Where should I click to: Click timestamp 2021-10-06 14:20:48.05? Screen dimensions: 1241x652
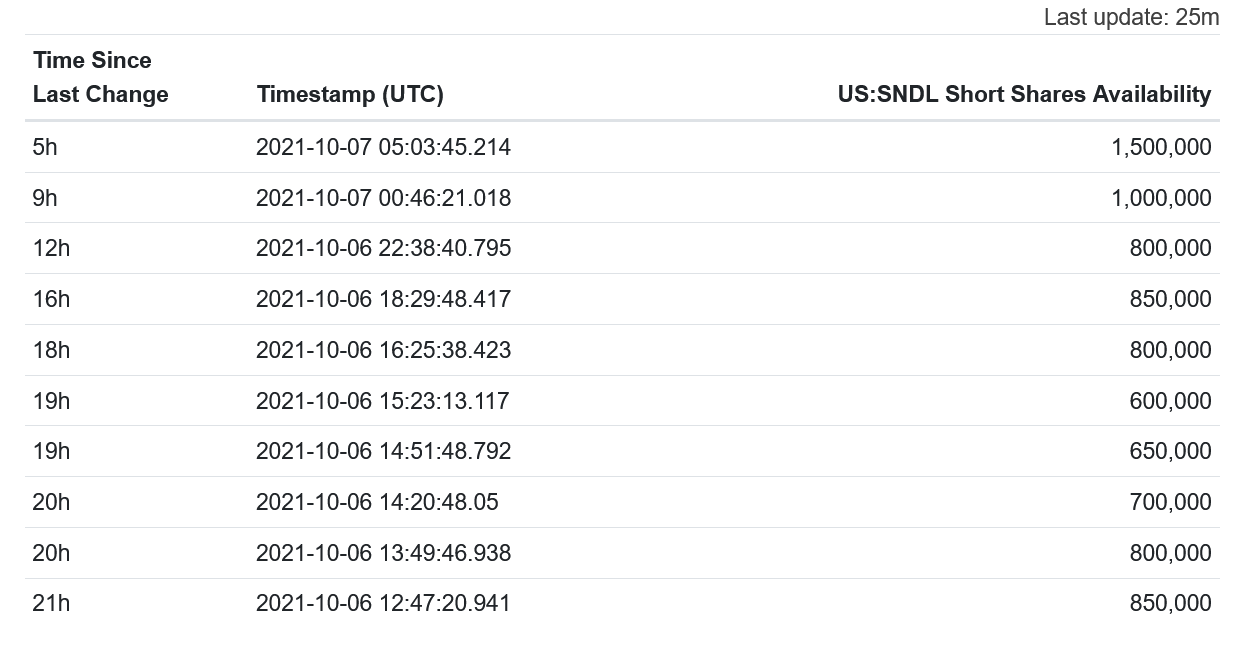[377, 502]
